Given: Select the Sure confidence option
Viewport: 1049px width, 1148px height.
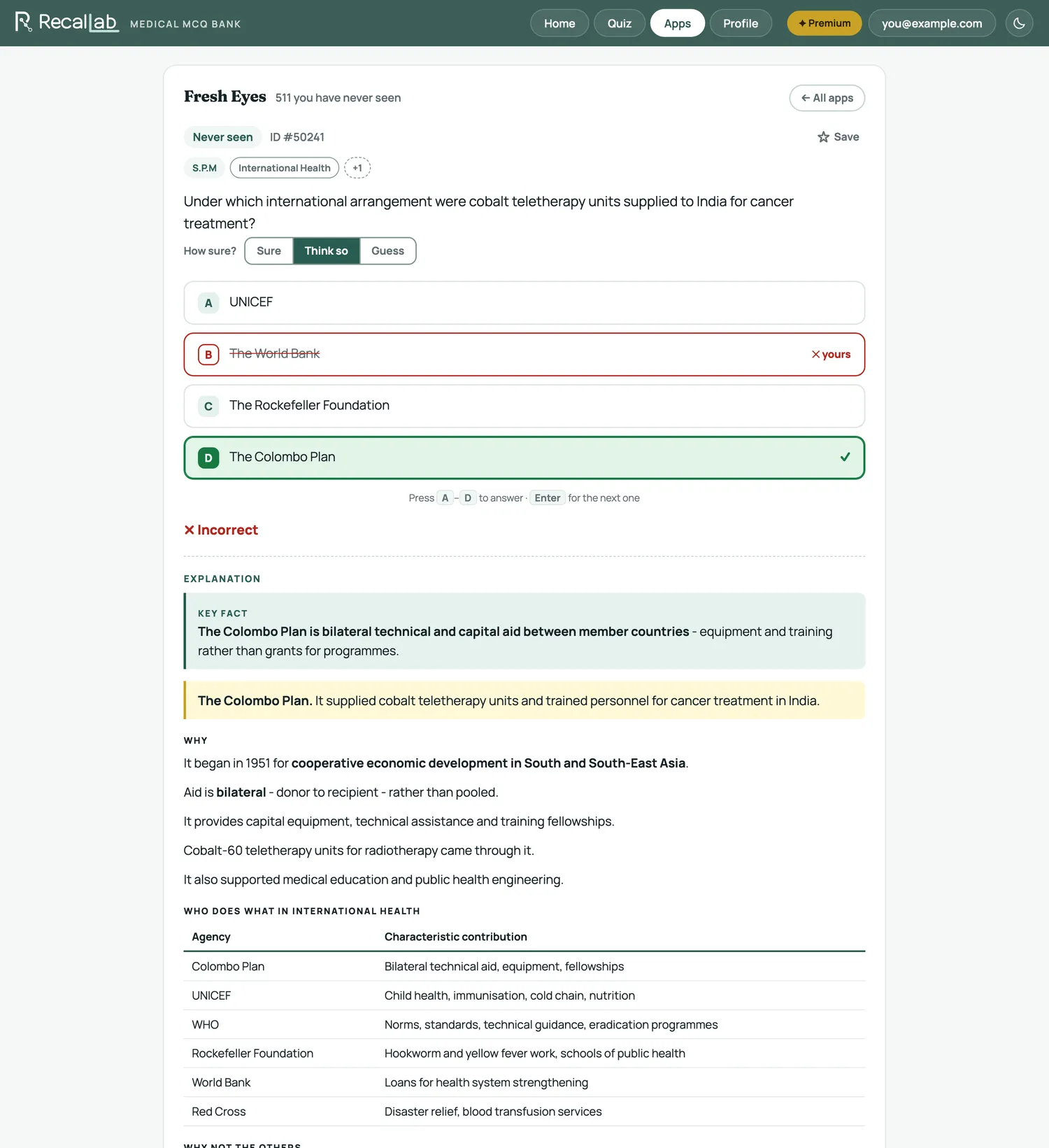Looking at the screenshot, I should [269, 251].
